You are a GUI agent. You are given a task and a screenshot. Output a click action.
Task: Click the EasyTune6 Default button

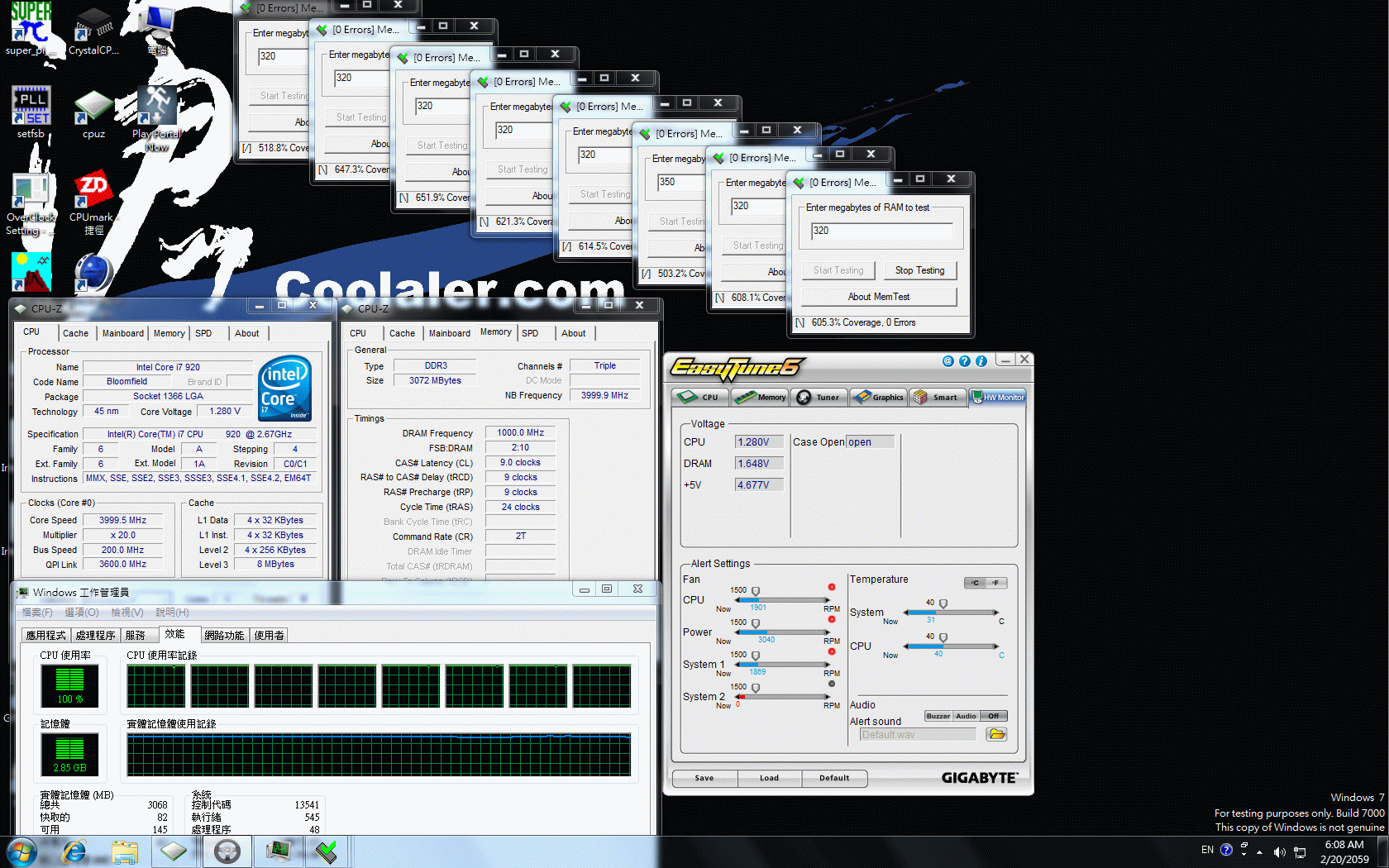[835, 778]
